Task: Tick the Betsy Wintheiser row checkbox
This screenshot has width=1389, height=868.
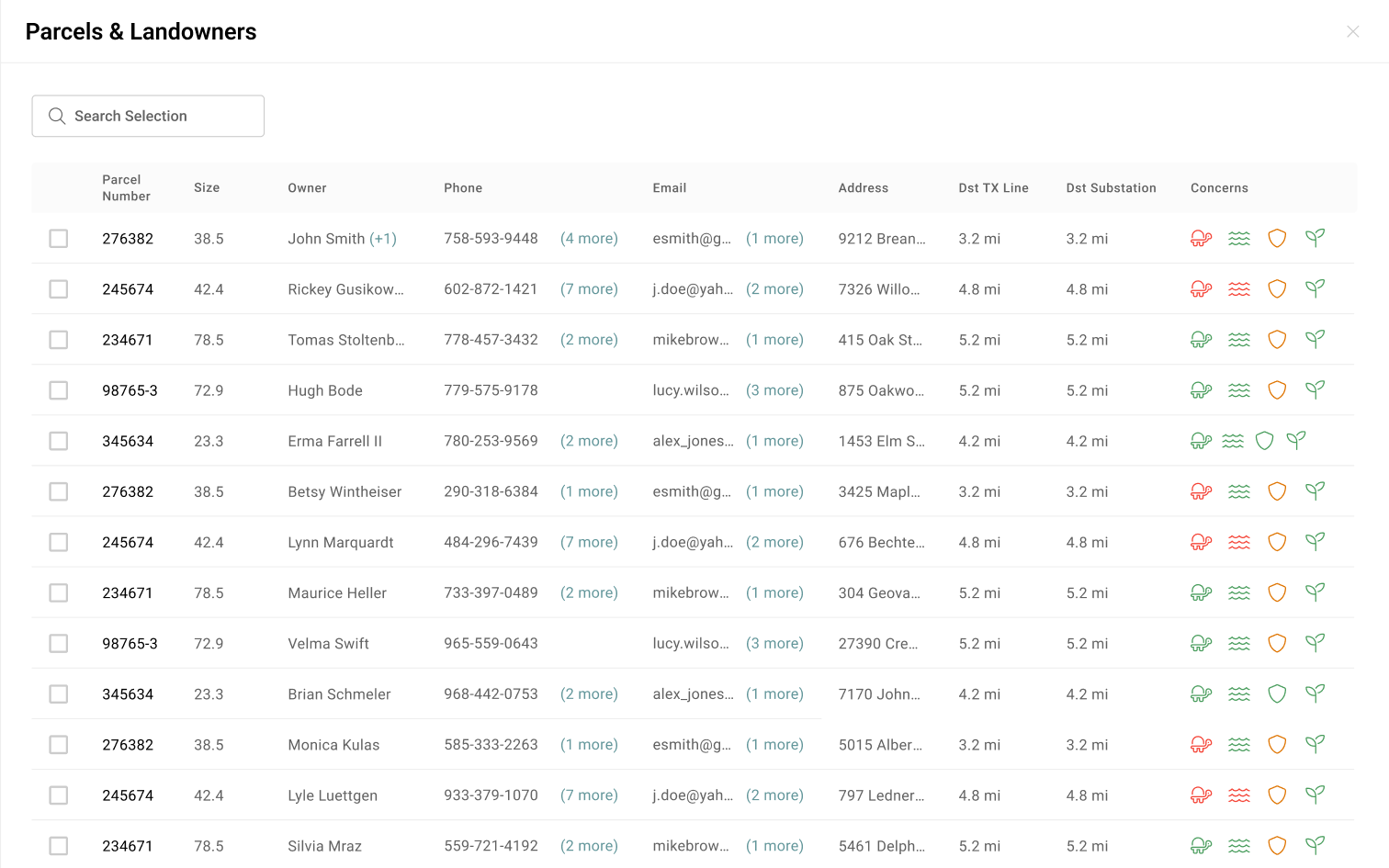Action: (59, 491)
